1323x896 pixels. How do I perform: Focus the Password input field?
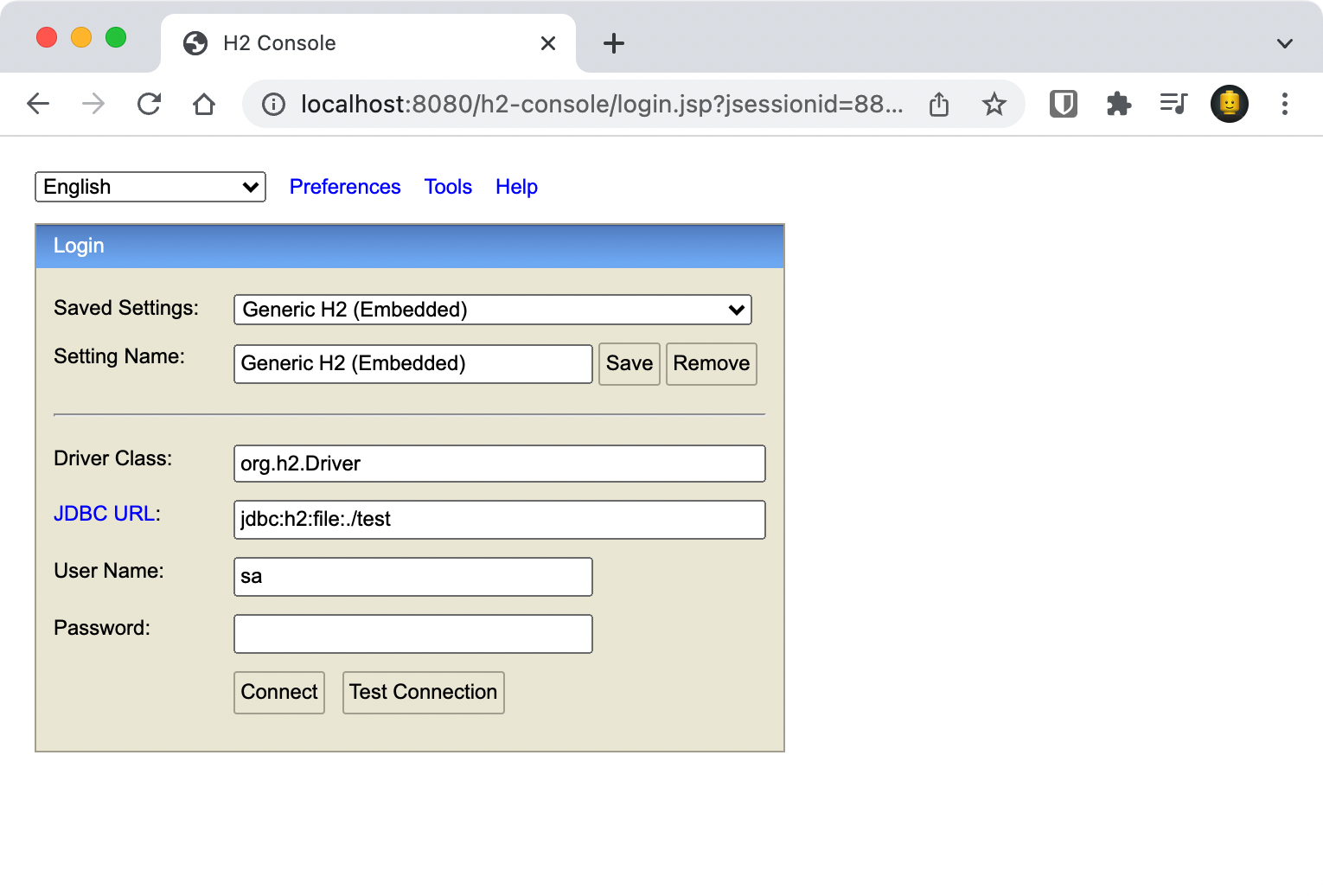point(412,634)
